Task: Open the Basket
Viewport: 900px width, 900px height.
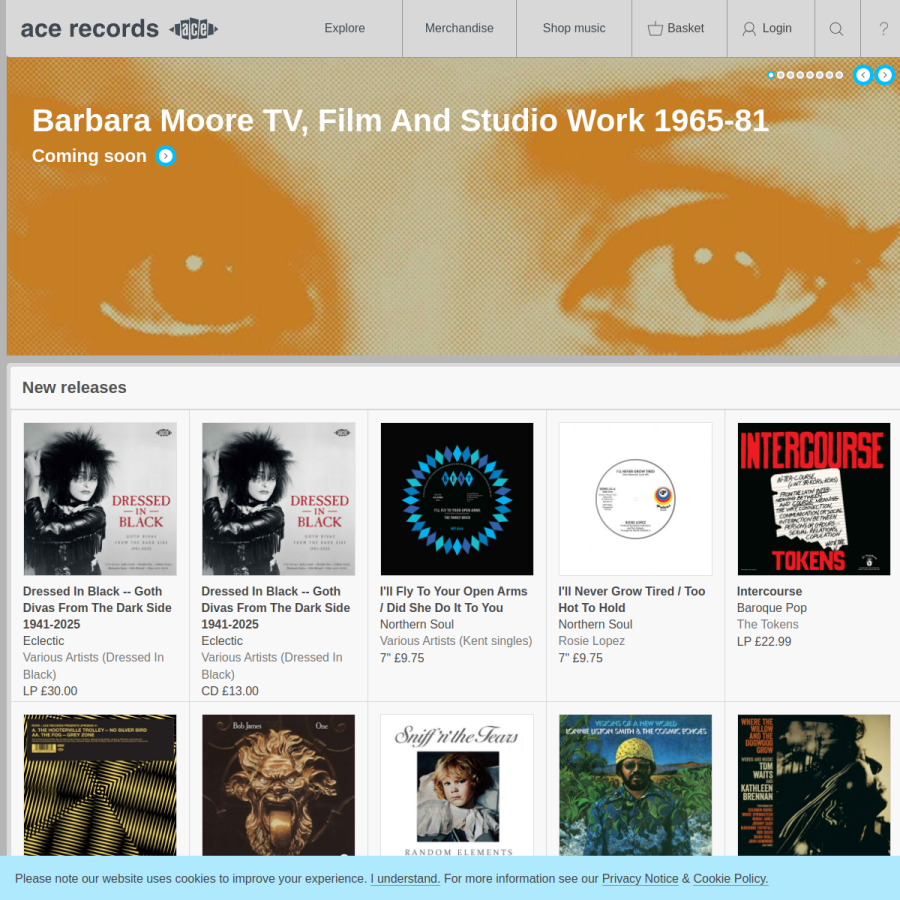Action: click(x=676, y=28)
